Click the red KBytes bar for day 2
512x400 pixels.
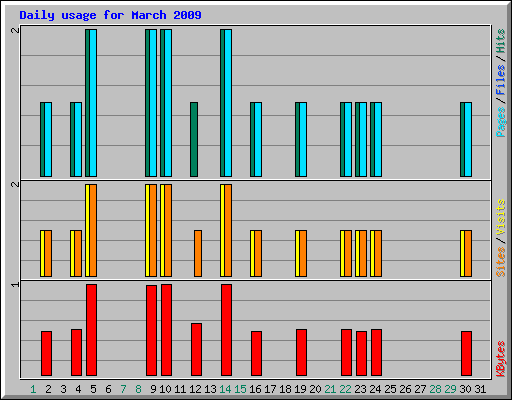46,353
